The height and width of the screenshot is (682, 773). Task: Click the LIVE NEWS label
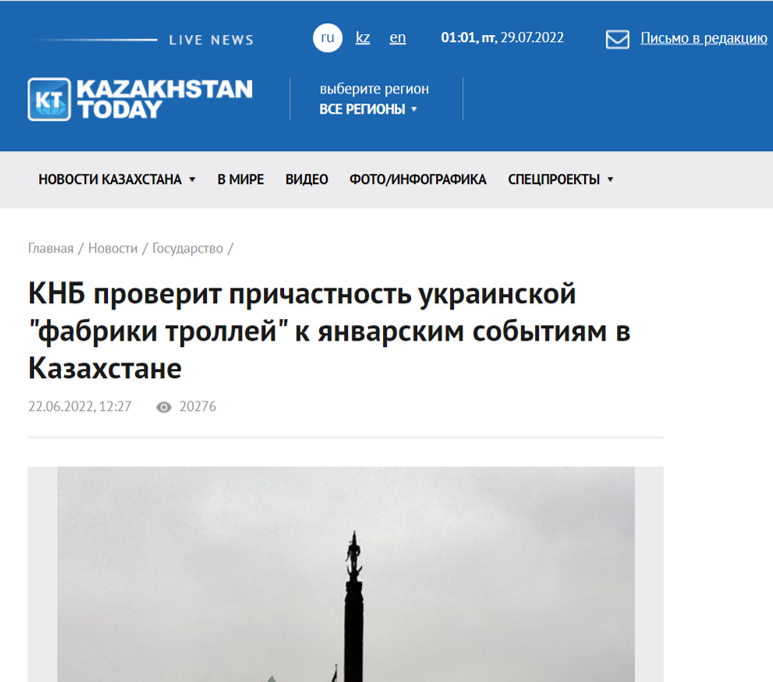(x=211, y=40)
